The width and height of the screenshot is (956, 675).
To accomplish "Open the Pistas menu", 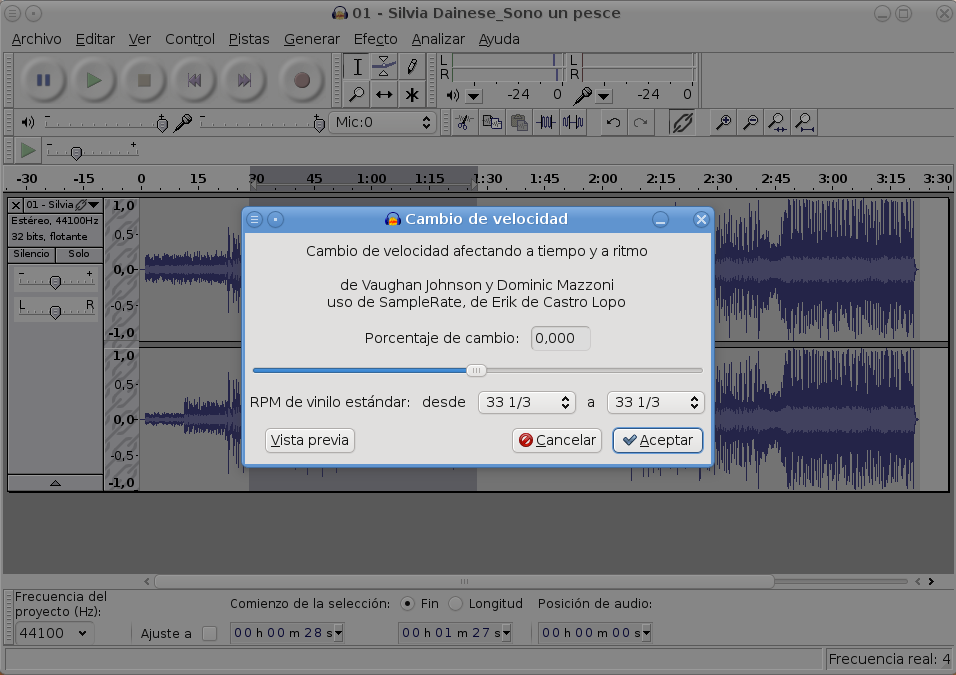I will click(249, 39).
